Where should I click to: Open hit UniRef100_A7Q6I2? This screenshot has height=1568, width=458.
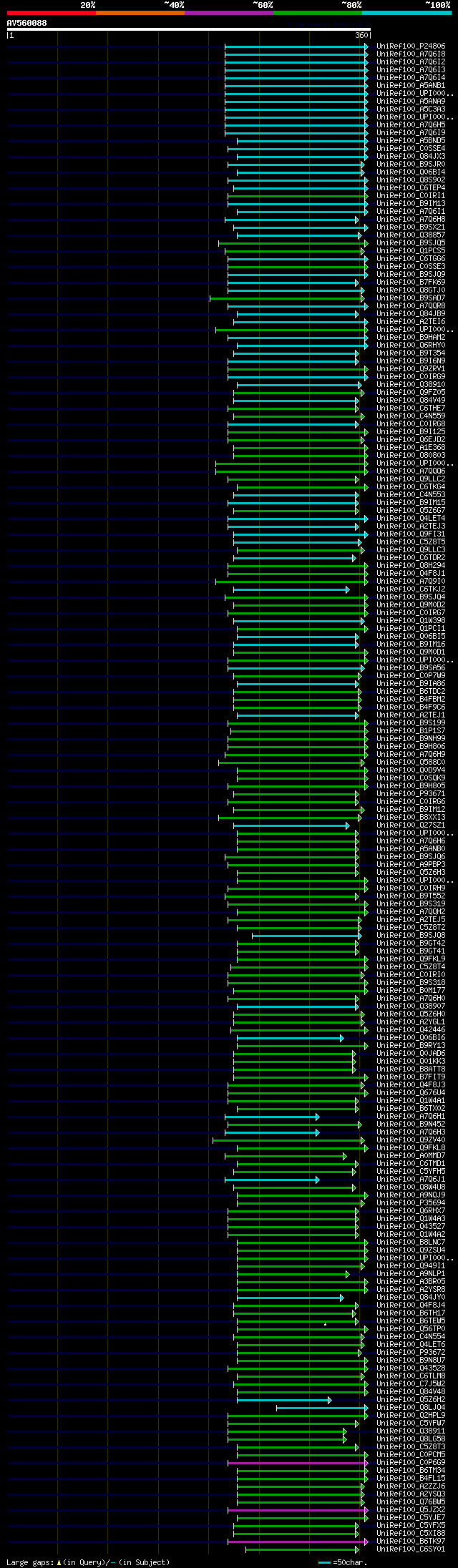(x=411, y=62)
